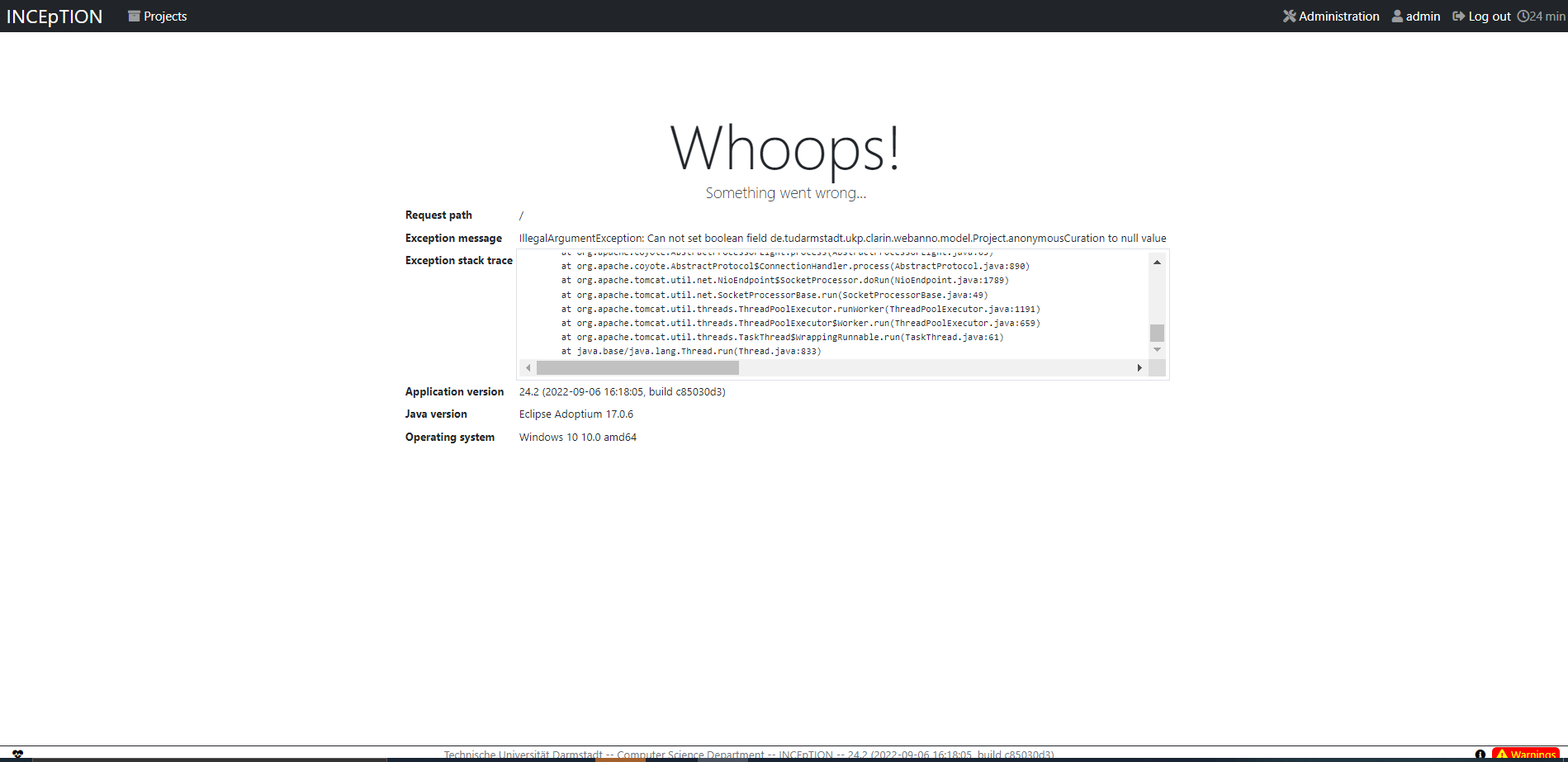Click the horizontal scrollbar right arrow
The image size is (1568, 762).
[1141, 367]
